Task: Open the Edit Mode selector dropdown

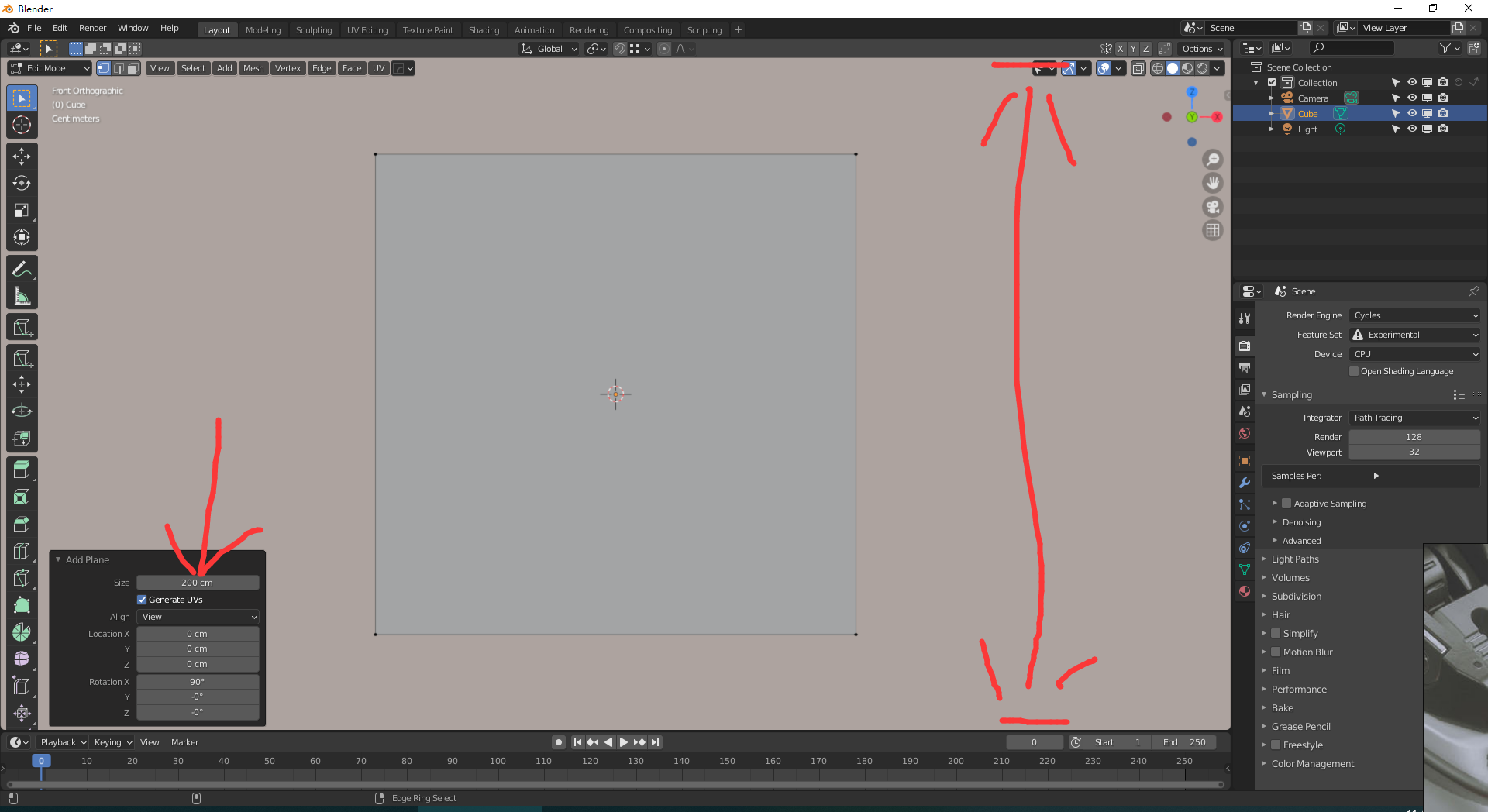Action: (50, 68)
